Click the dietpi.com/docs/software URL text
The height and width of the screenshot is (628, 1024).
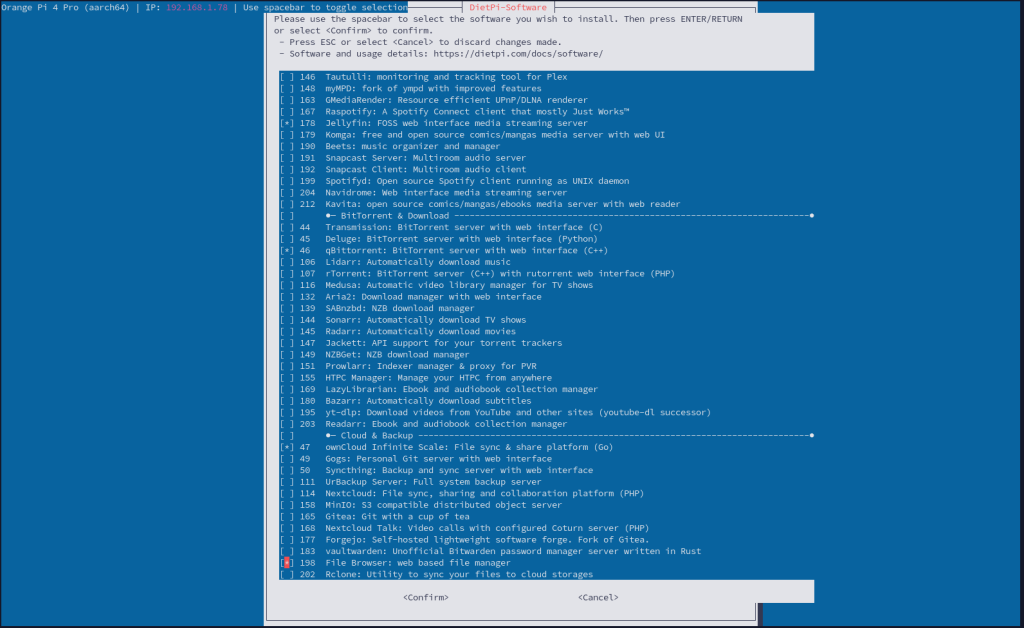pyautogui.click(x=518, y=54)
